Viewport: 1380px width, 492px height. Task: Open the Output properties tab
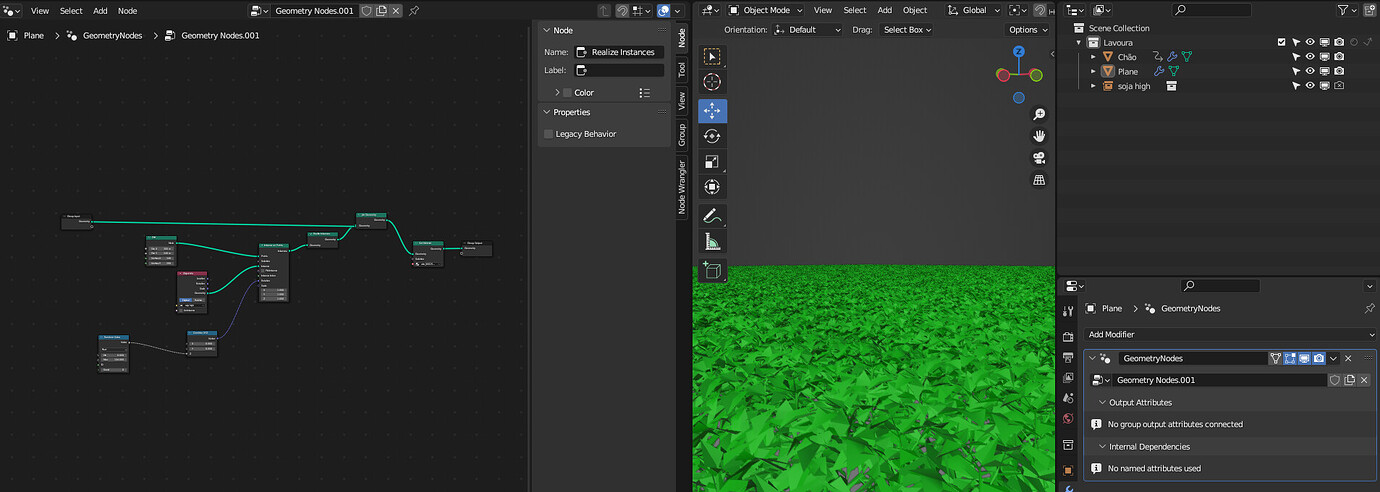[x=1068, y=357]
